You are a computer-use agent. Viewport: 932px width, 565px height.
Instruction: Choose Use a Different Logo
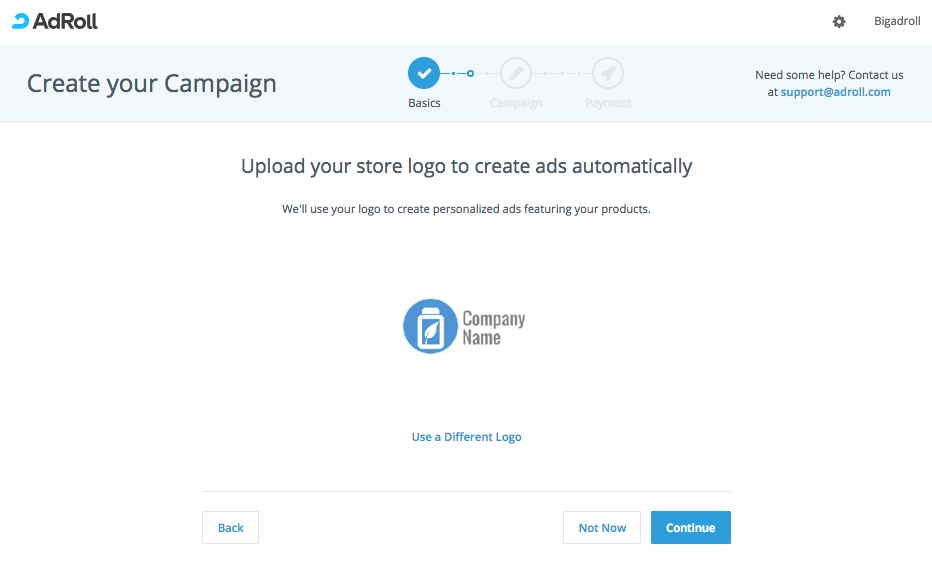tap(466, 437)
